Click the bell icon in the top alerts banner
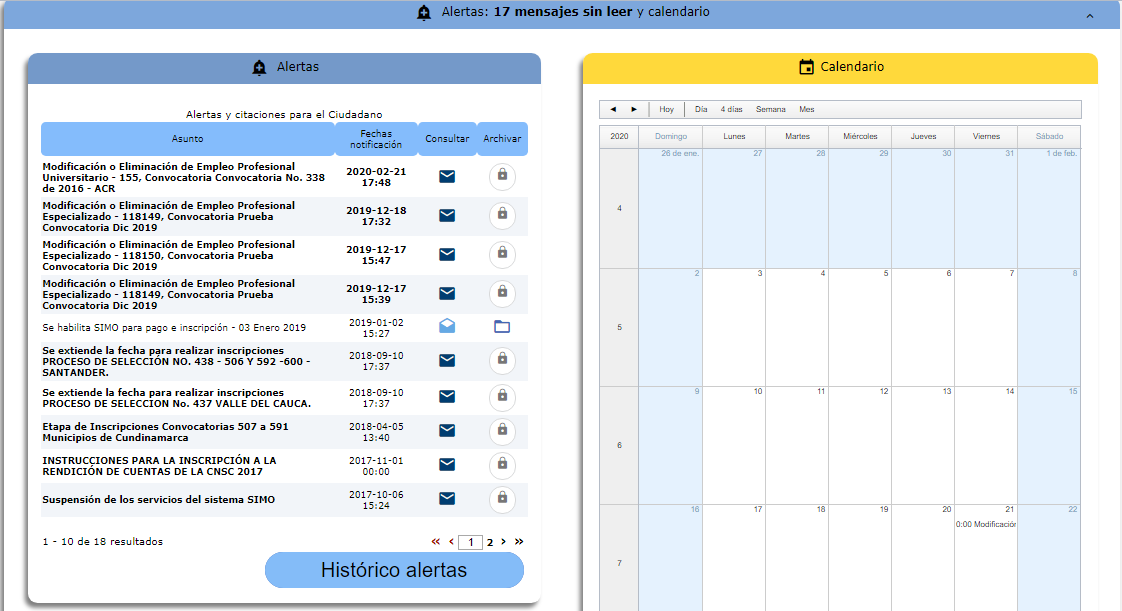Image resolution: width=1122 pixels, height=611 pixels. click(x=424, y=13)
